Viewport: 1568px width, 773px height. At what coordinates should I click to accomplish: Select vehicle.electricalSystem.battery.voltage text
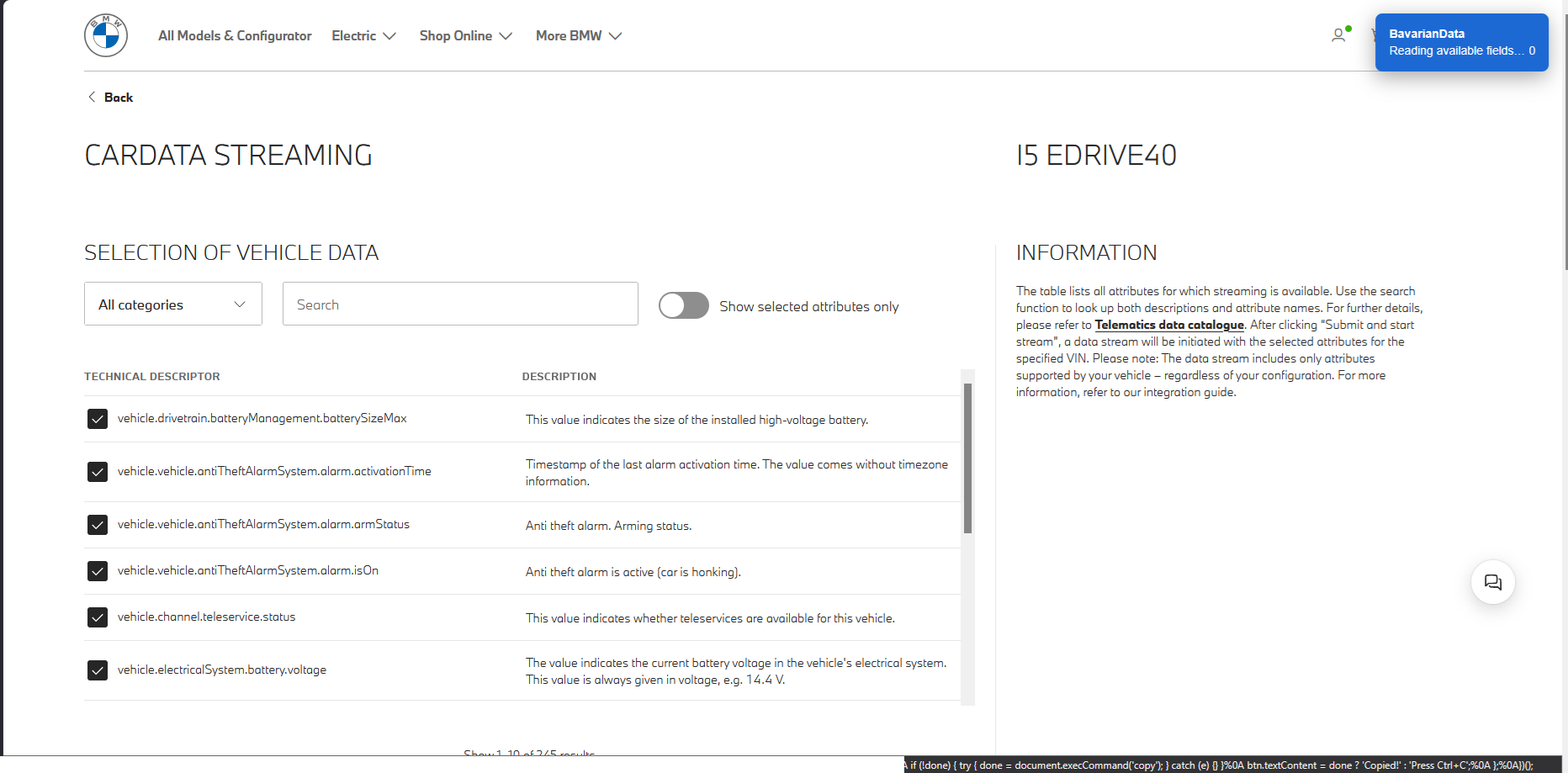(222, 670)
